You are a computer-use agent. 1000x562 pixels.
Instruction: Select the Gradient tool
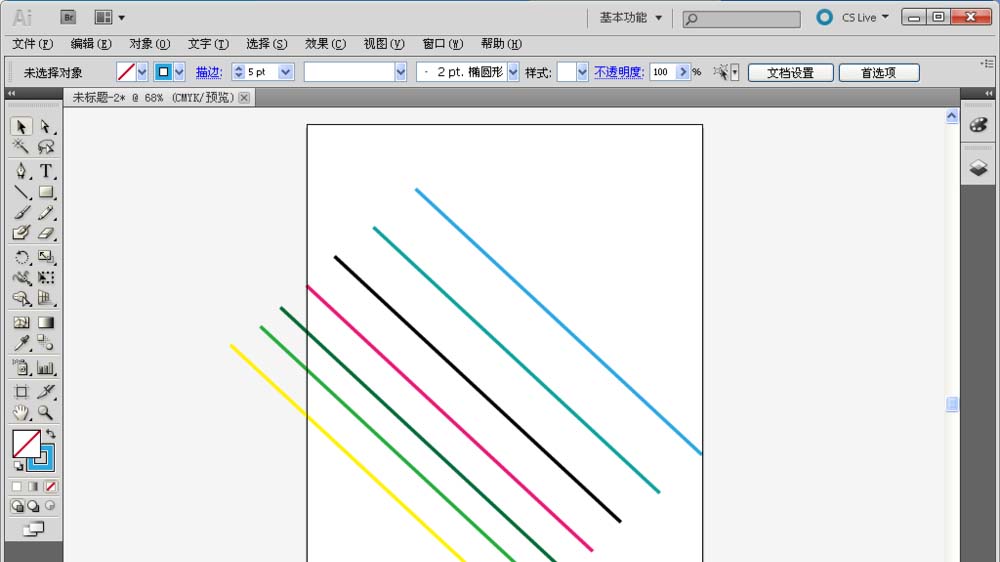click(x=45, y=322)
